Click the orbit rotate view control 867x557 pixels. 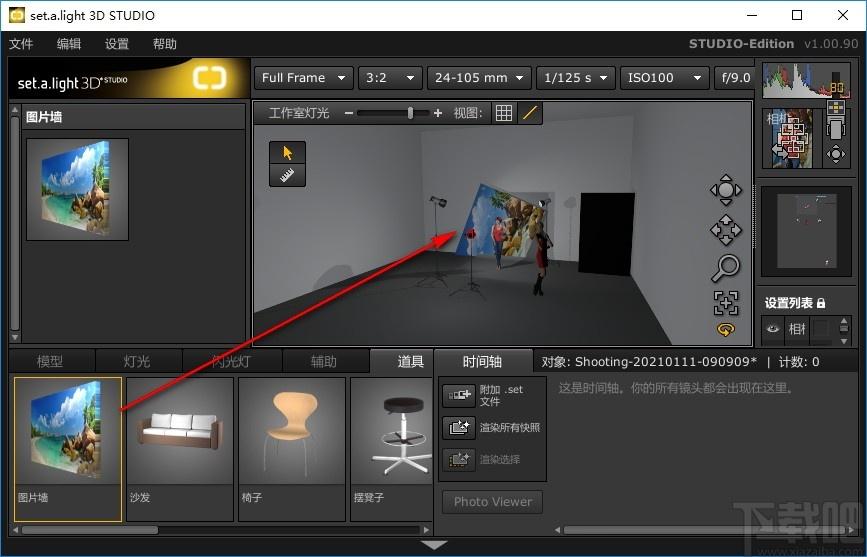[725, 190]
